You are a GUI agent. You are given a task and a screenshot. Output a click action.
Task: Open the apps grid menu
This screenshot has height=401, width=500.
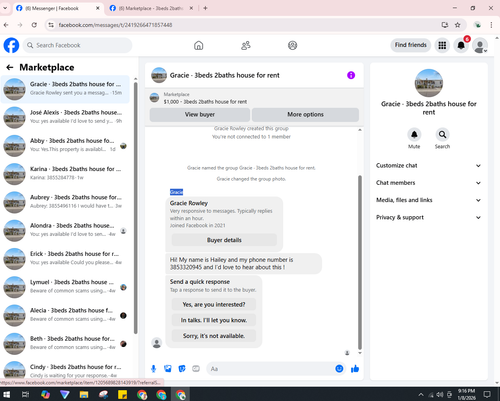(x=442, y=45)
